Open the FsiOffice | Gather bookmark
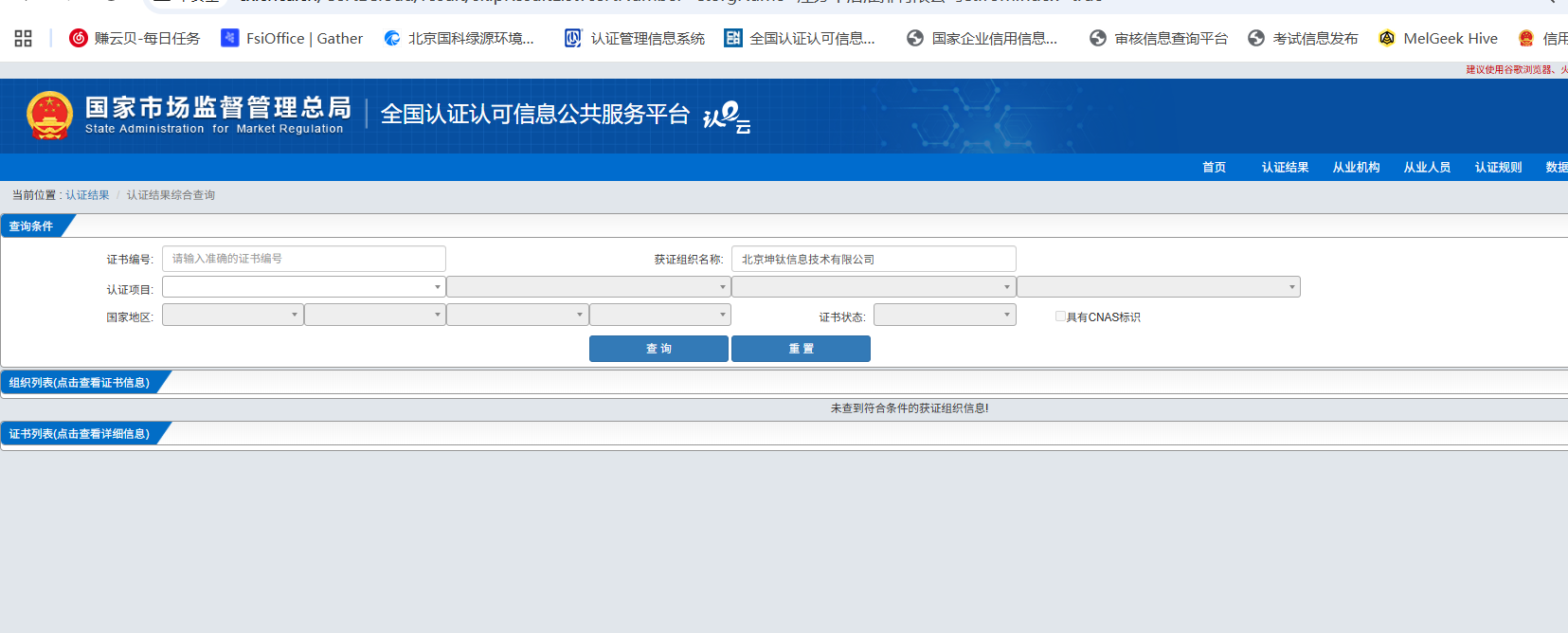The width and height of the screenshot is (1568, 633). tap(292, 38)
